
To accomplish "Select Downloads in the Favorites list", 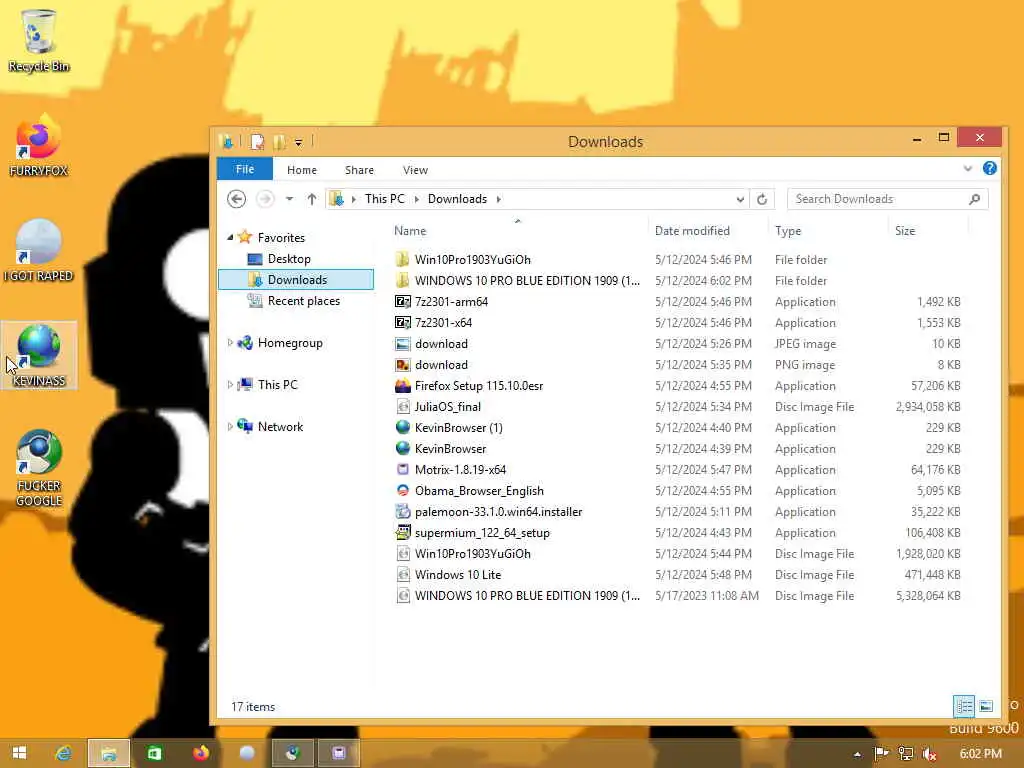I will (x=296, y=280).
